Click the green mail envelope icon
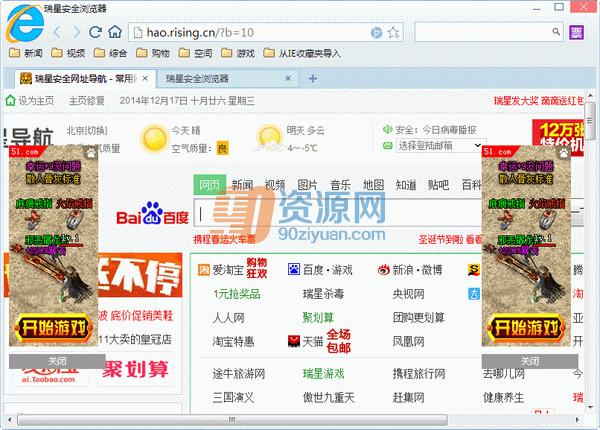This screenshot has height=430, width=600. (388, 145)
